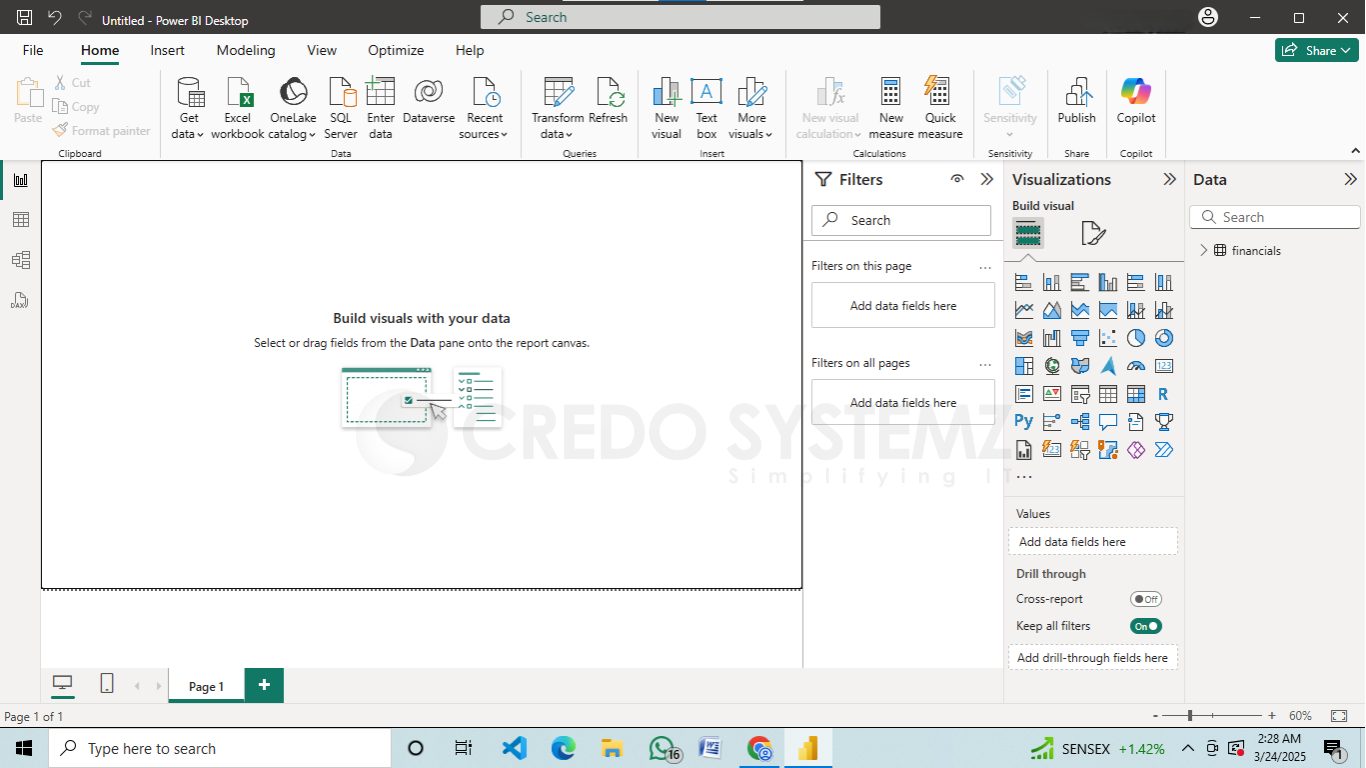Screen dimensions: 1366x768
Task: Open the View ribbon tab
Action: 322,50
